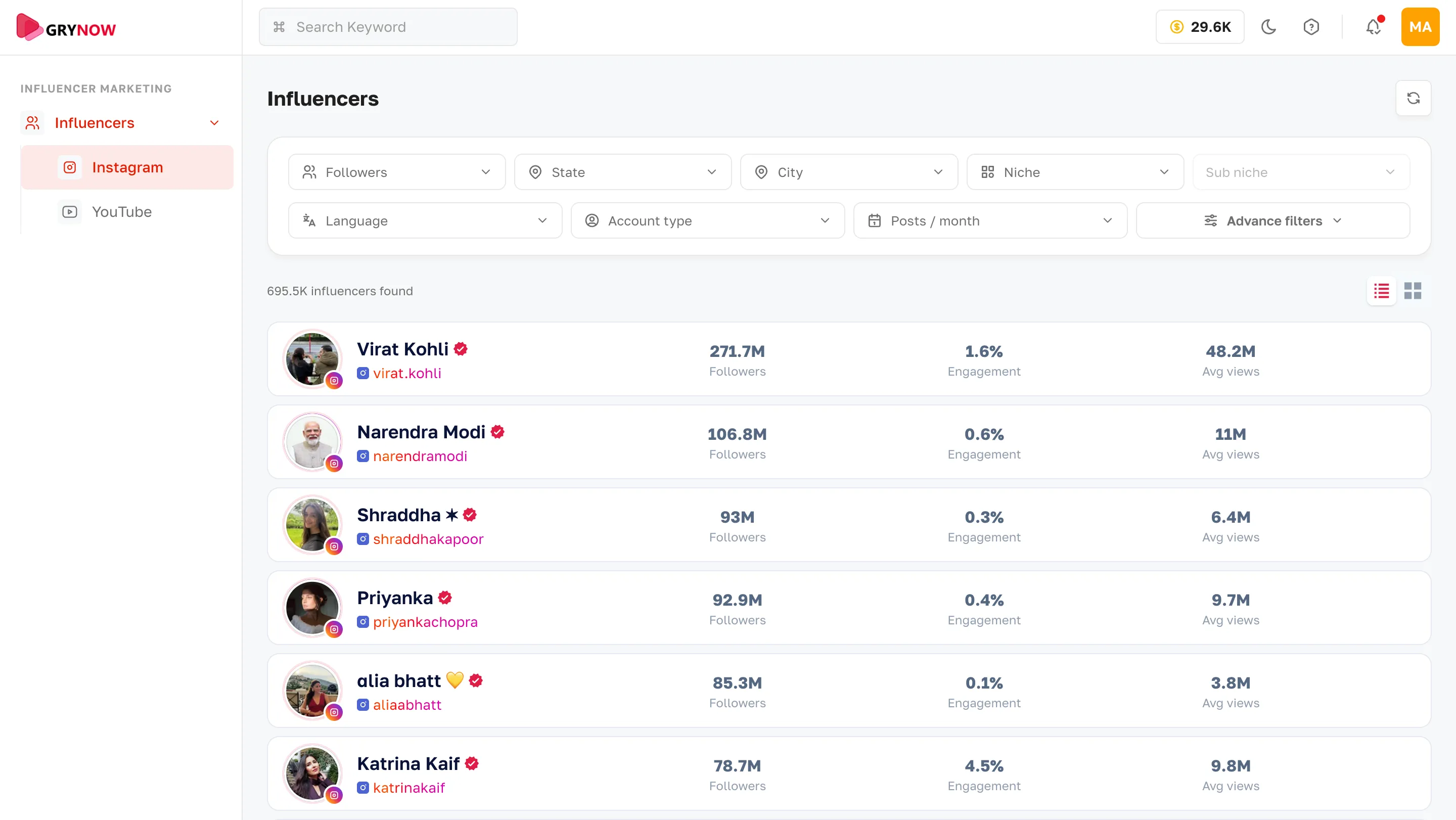This screenshot has width=1456, height=820.
Task: Click Katrina Kaif verified badge
Action: pyautogui.click(x=472, y=763)
